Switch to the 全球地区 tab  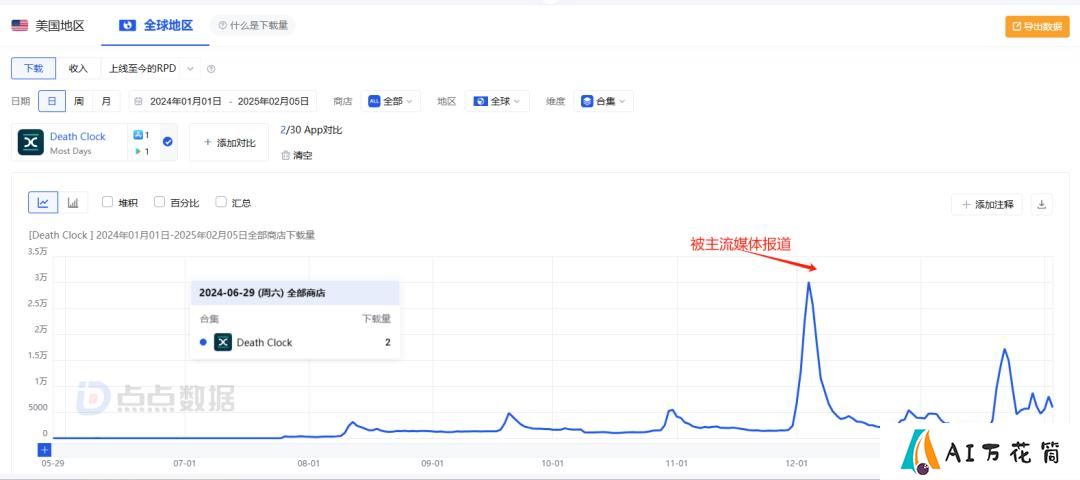pyautogui.click(x=156, y=25)
